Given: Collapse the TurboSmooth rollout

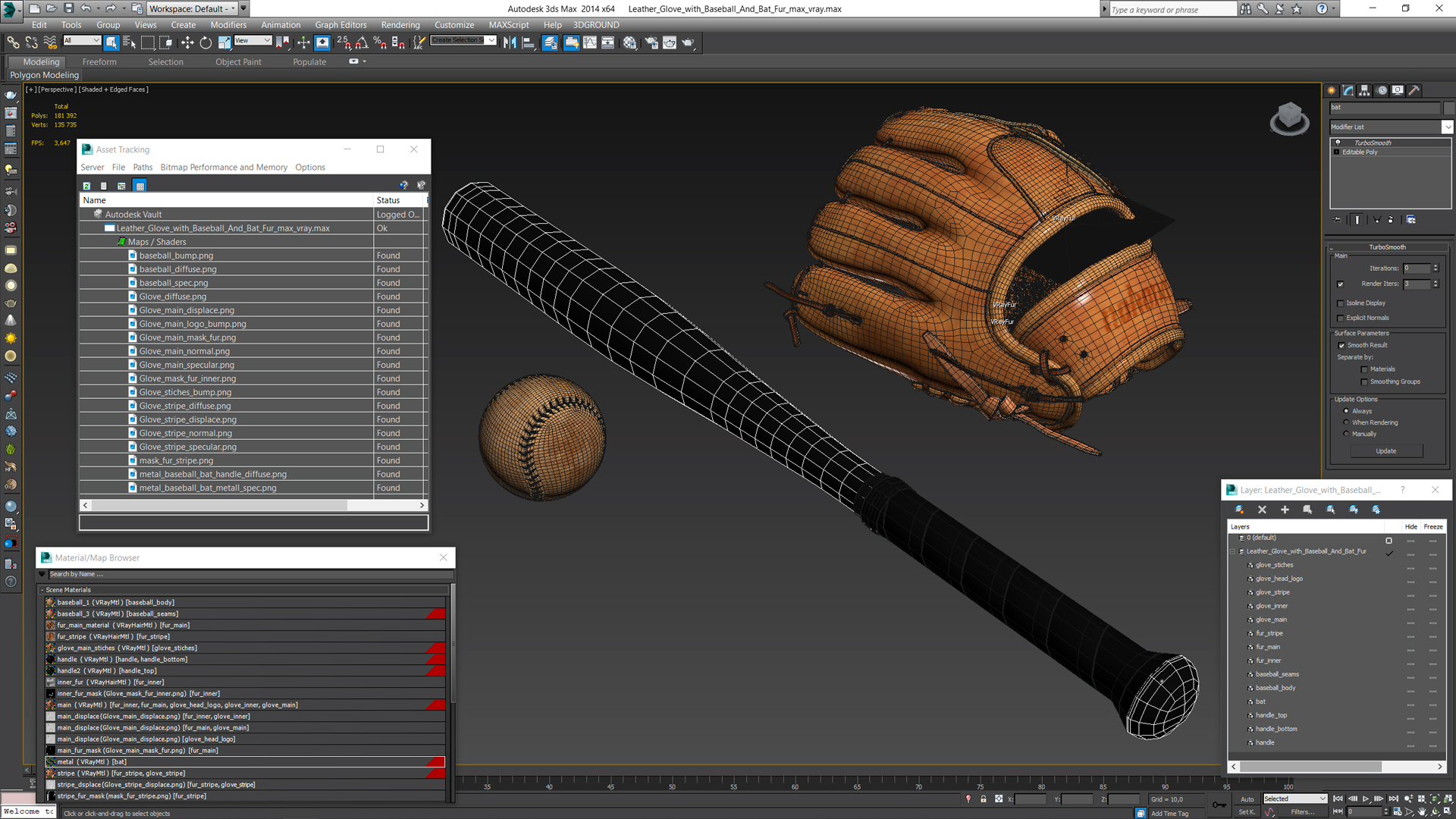Looking at the screenshot, I should tap(1387, 247).
